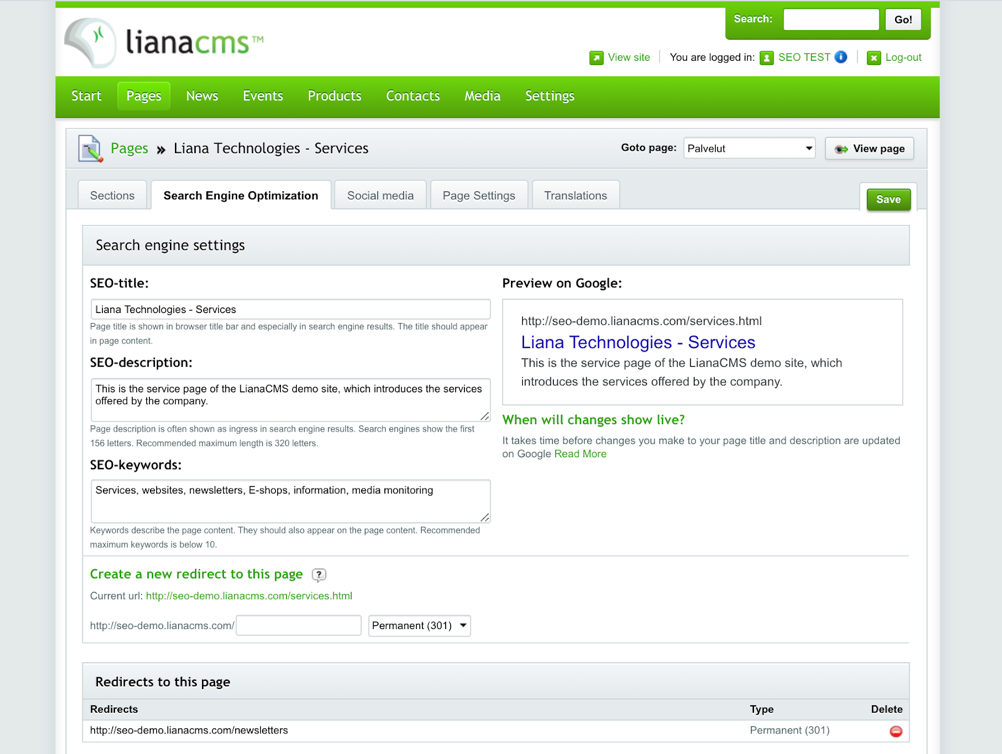Switch to the Social media tab
Screen dimensions: 1002x754
380,196
